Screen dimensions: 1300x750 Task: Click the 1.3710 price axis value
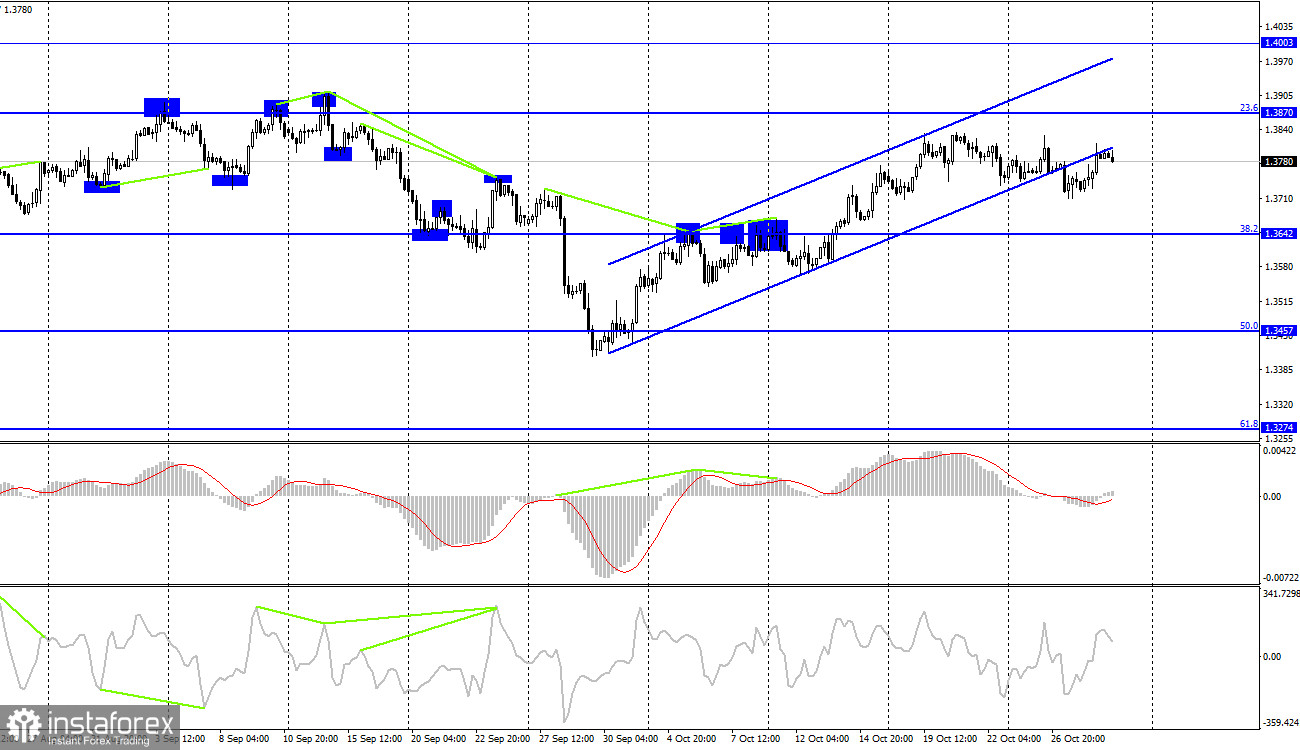[1279, 199]
